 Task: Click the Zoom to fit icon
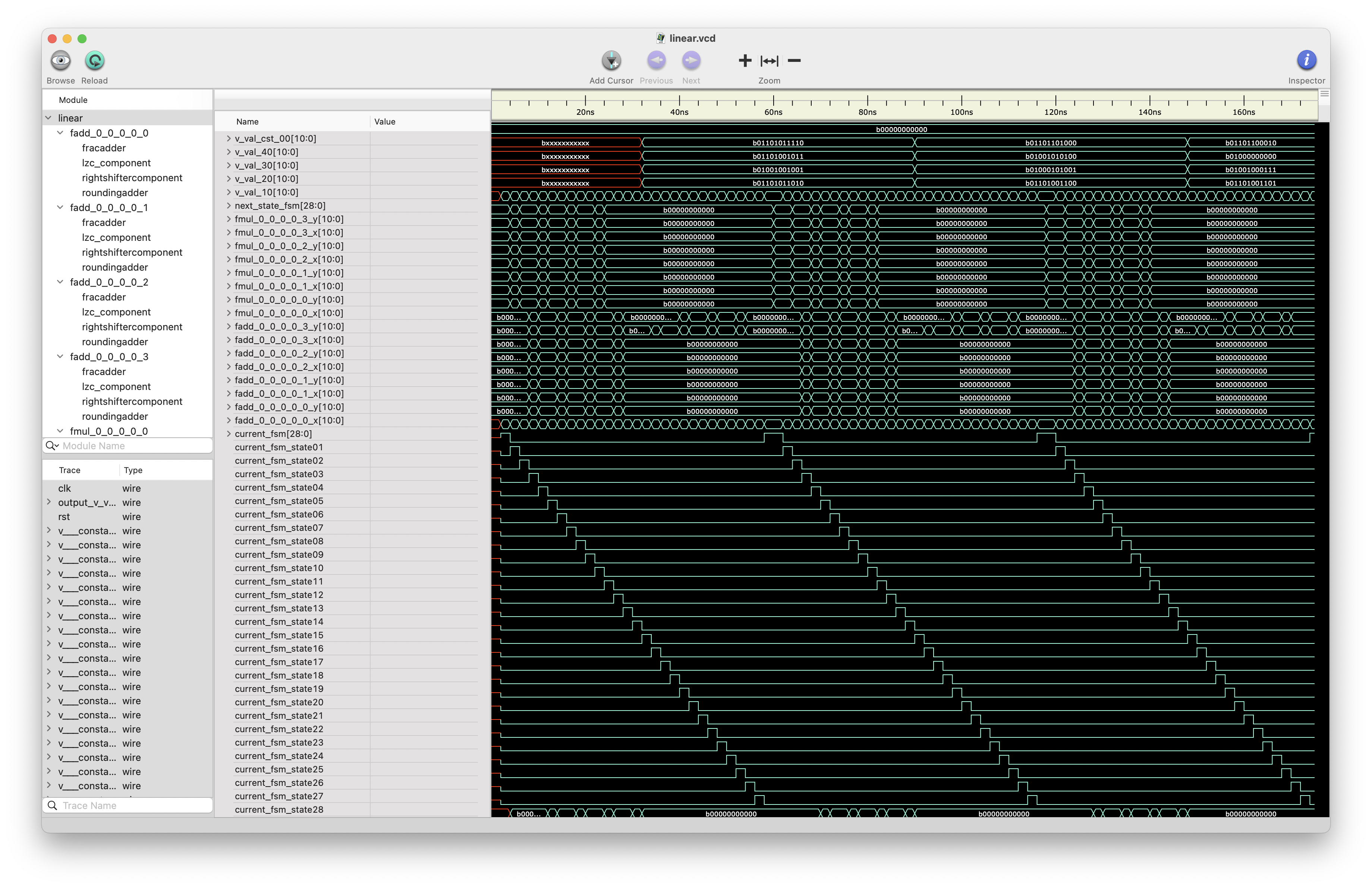click(769, 60)
